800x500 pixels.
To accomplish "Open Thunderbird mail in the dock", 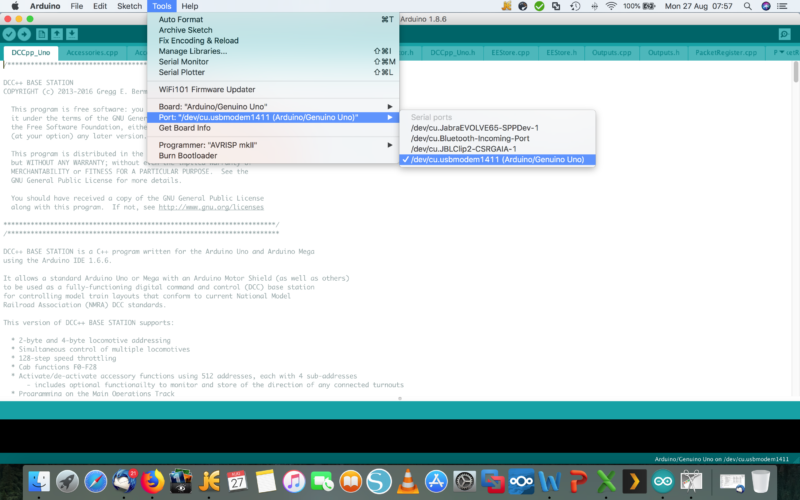I will pos(124,481).
